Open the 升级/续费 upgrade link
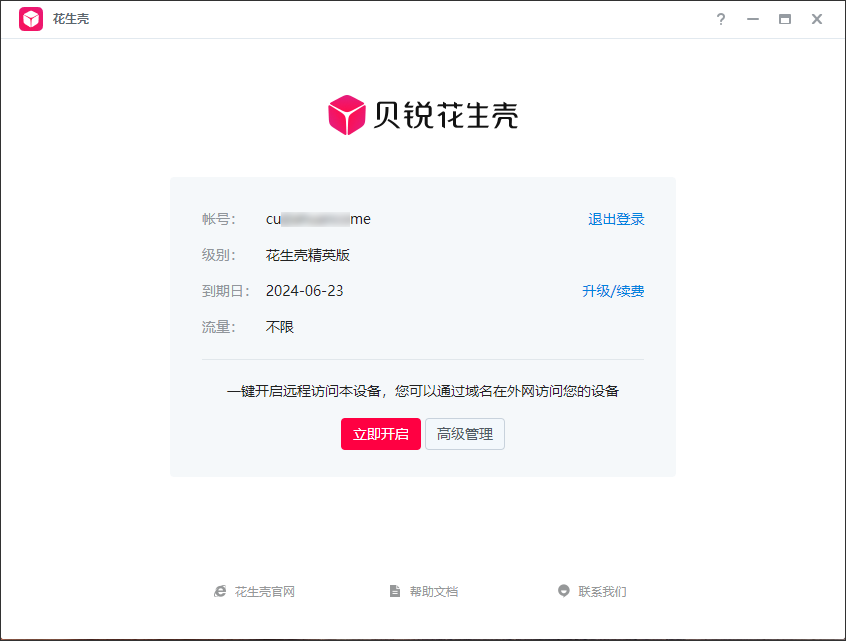846x641 pixels. pyautogui.click(x=613, y=291)
